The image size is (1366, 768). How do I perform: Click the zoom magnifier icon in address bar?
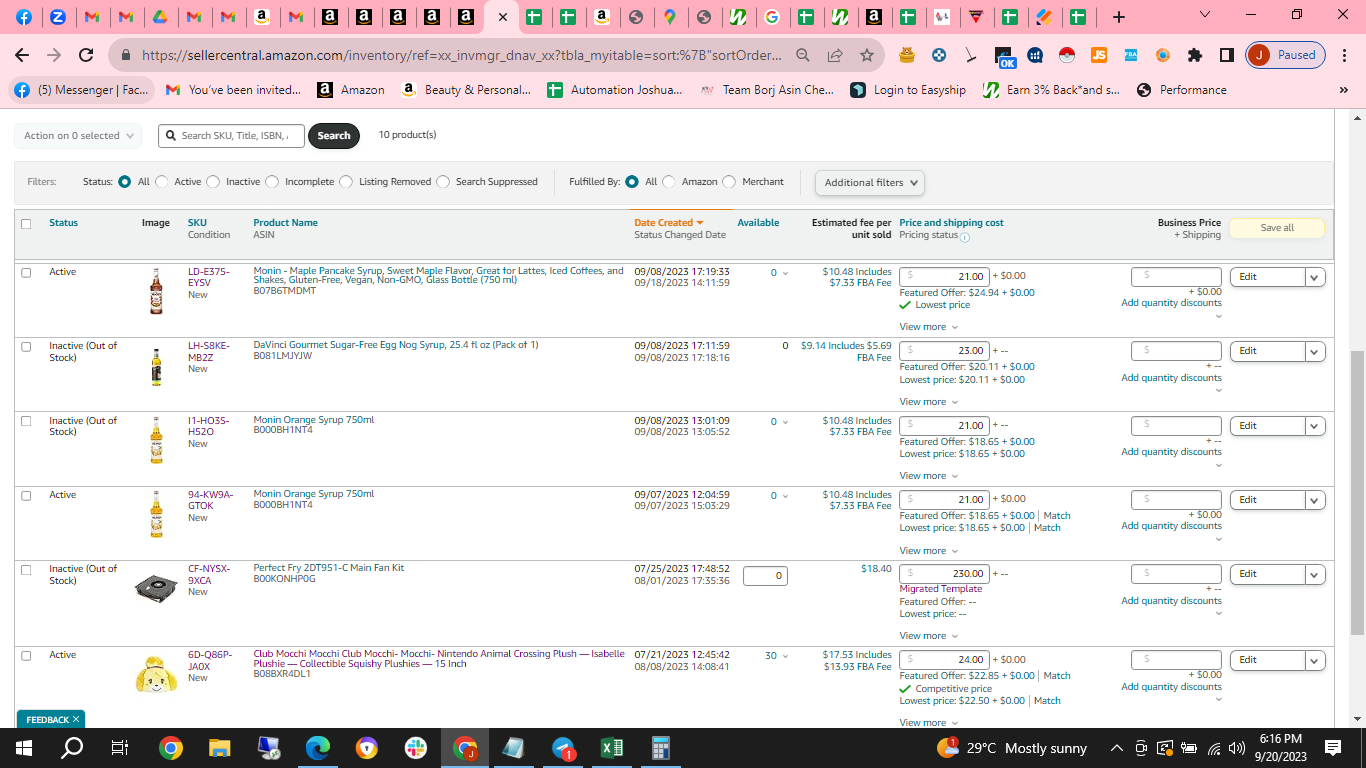(x=803, y=55)
